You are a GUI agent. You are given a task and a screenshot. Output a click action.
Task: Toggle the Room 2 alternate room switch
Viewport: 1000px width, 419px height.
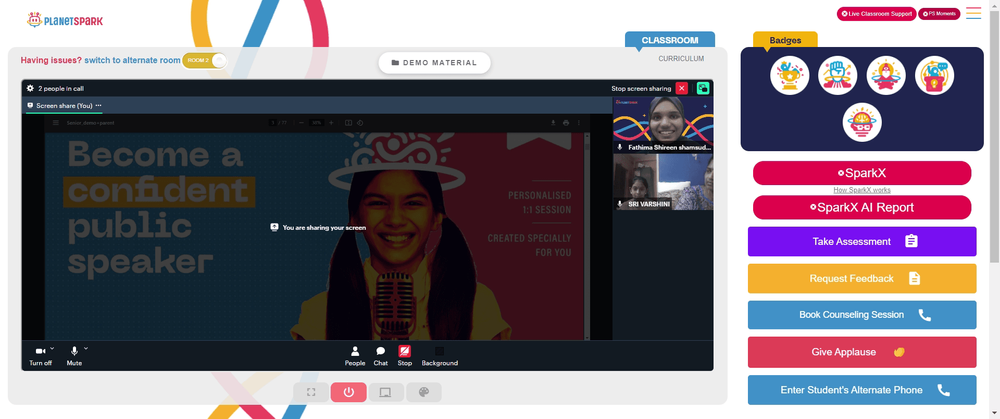pos(205,61)
